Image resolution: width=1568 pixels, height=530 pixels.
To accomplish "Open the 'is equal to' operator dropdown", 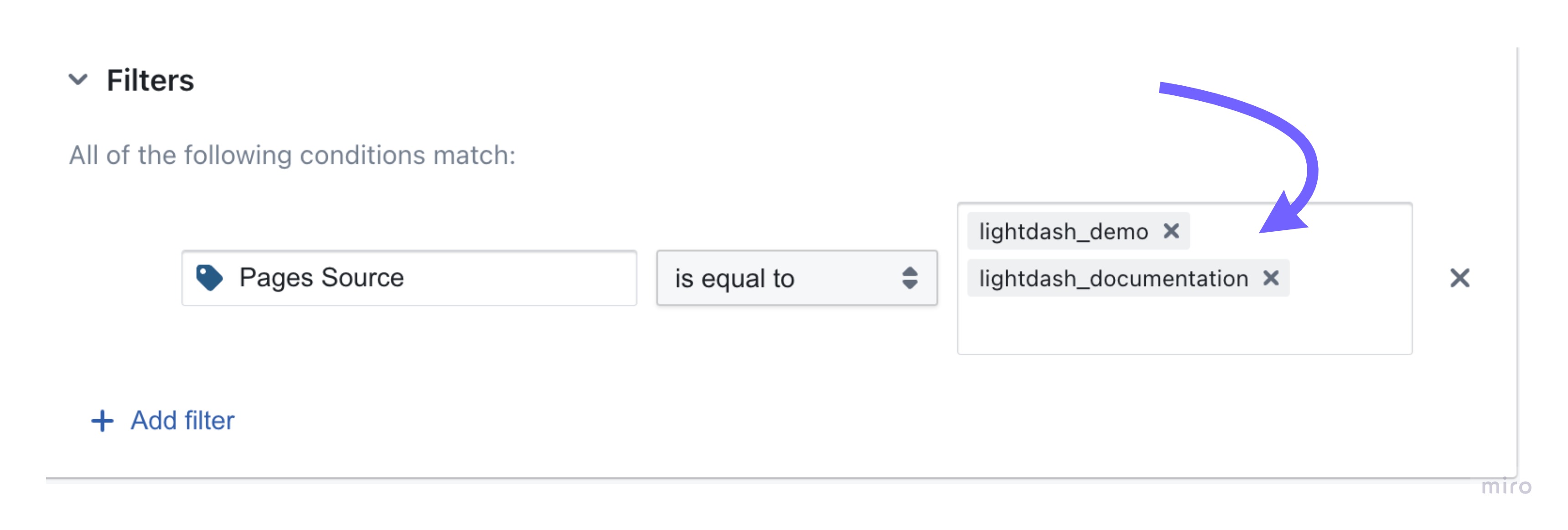I will pos(797,278).
